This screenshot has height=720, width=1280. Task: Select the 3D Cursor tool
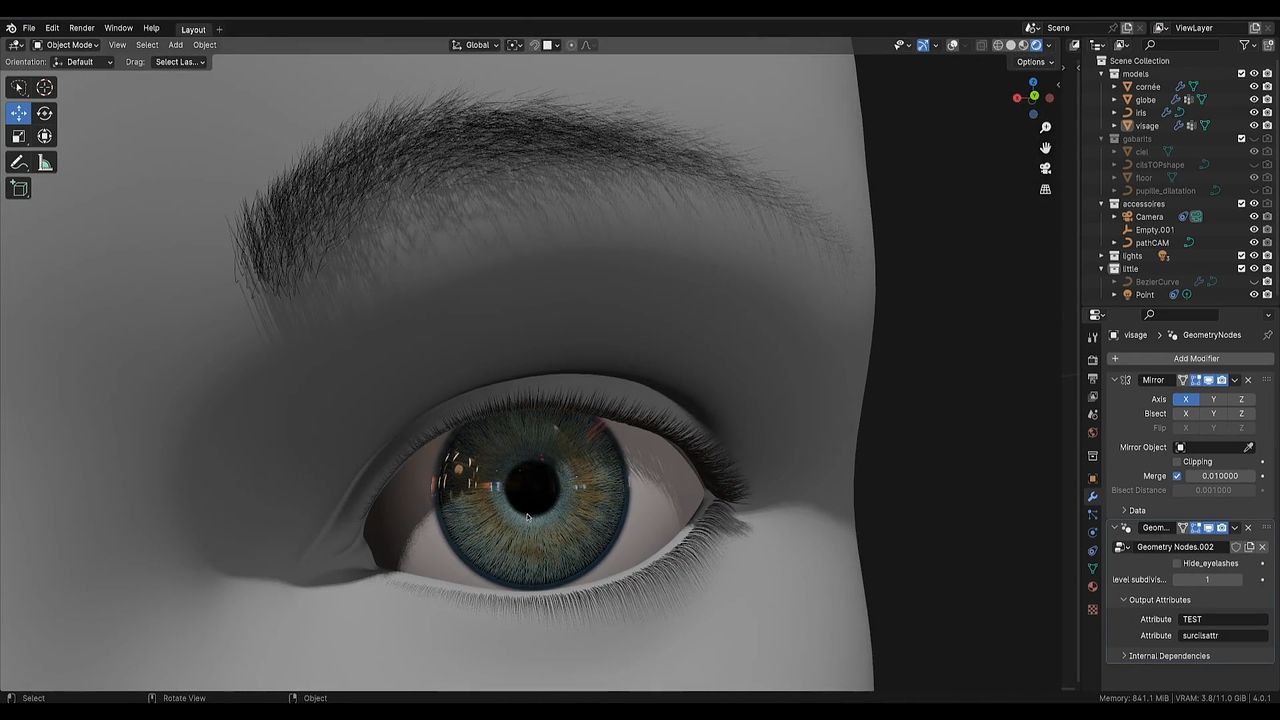(45, 88)
